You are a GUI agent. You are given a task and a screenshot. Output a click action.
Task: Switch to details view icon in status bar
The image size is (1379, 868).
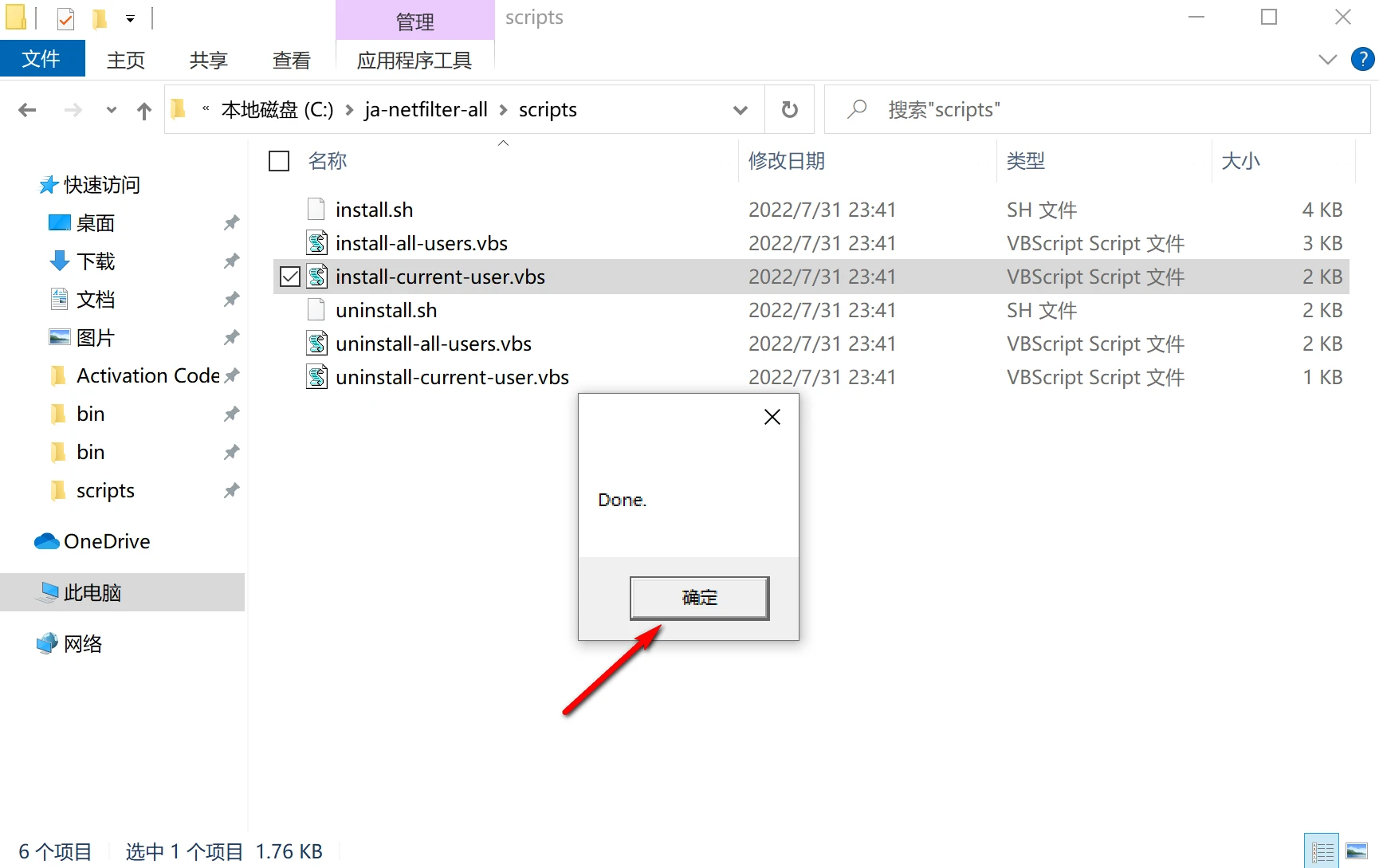(1322, 851)
